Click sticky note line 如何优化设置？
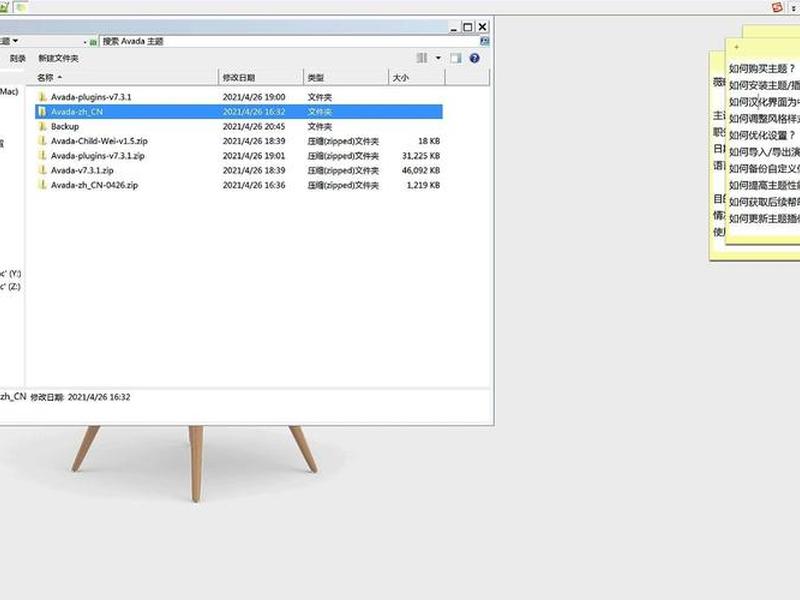800x600 pixels. 762,135
